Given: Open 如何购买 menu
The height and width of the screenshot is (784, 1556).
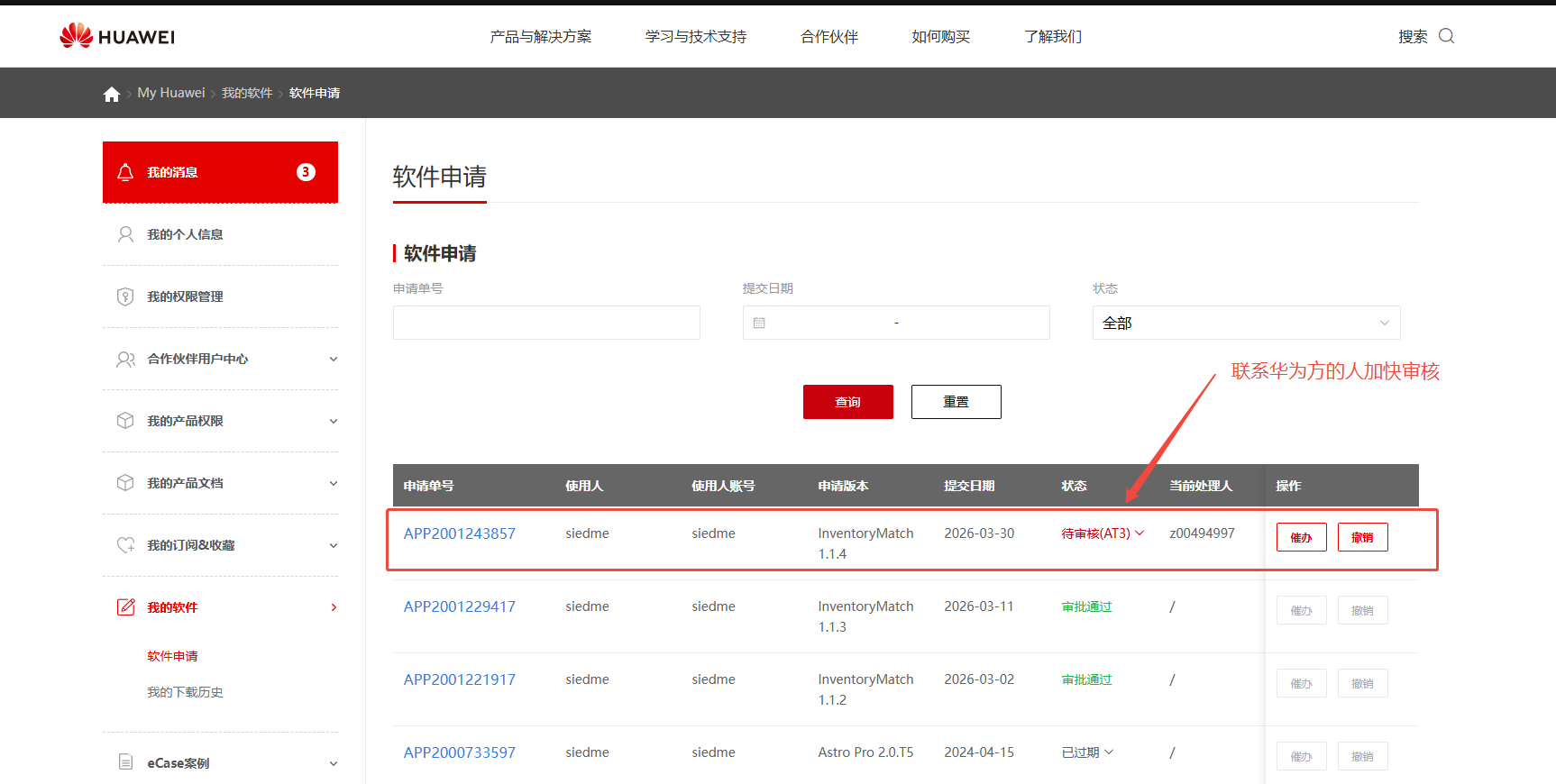Looking at the screenshot, I should pyautogui.click(x=940, y=37).
